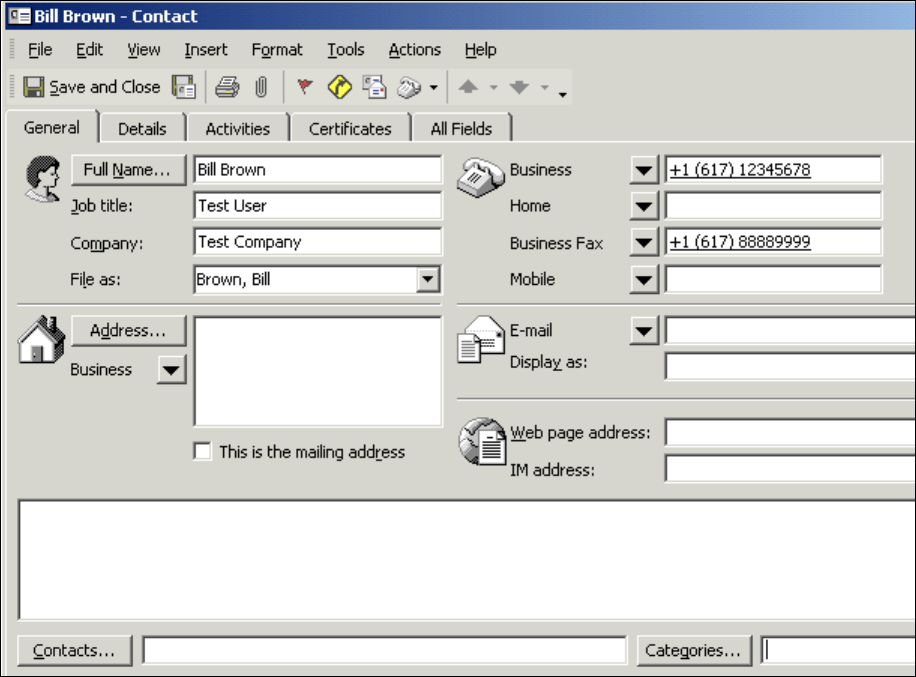
Task: Click the Save and New contact icon
Action: click(184, 87)
